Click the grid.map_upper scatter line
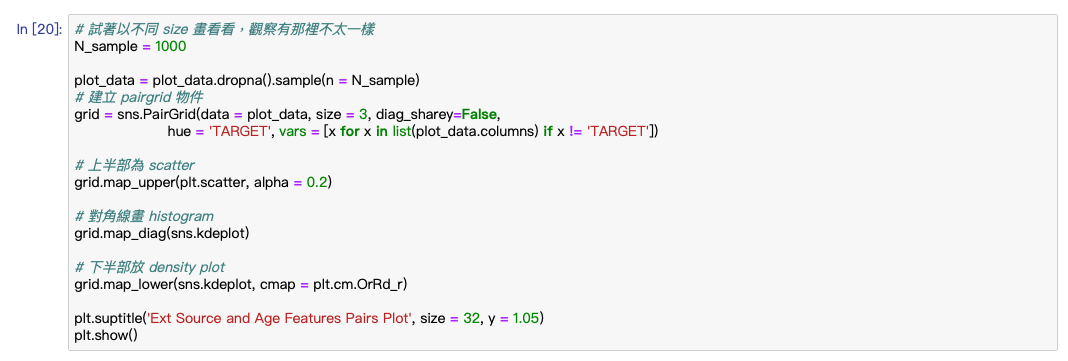 point(203,183)
